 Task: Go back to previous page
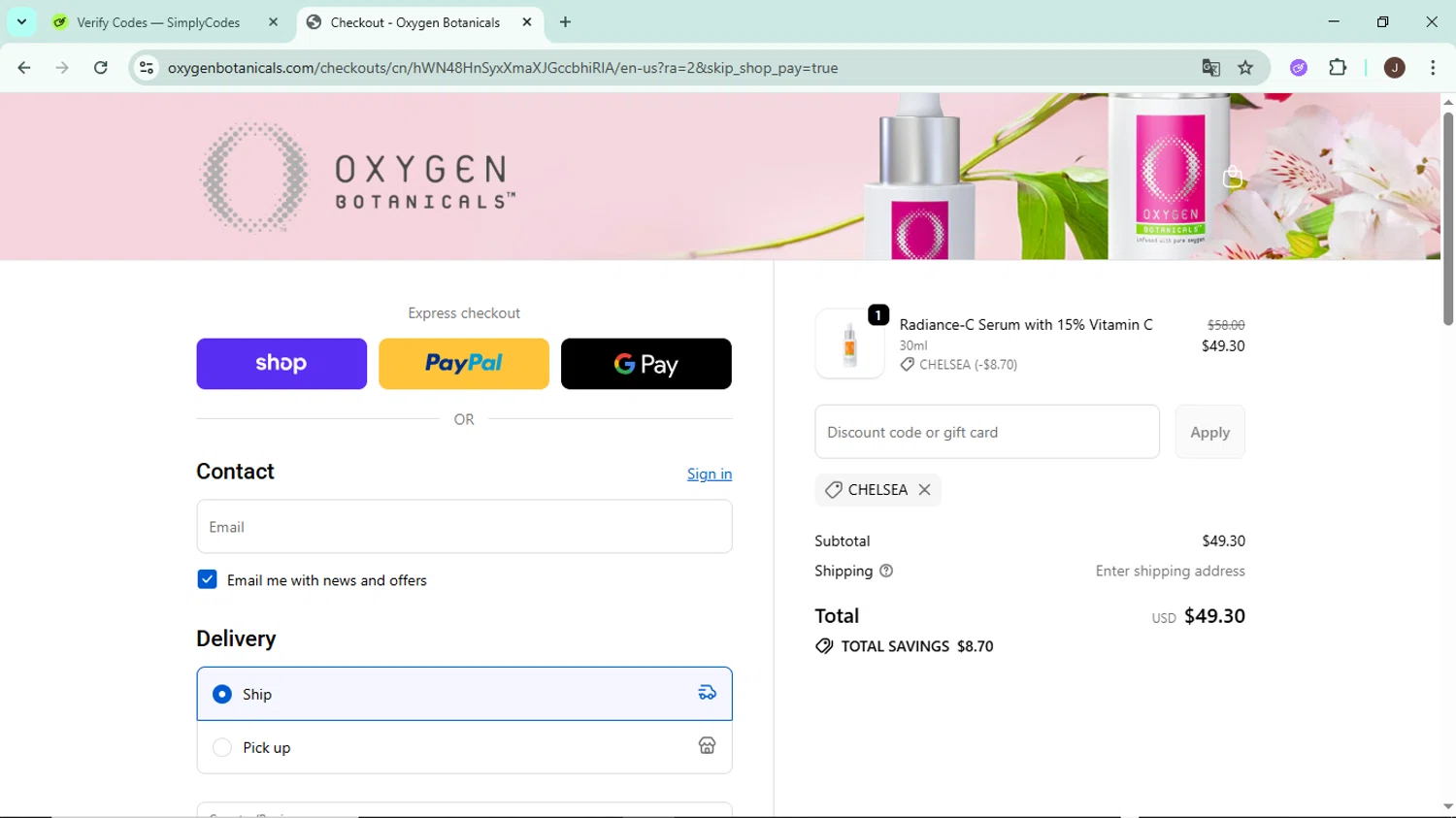click(24, 68)
